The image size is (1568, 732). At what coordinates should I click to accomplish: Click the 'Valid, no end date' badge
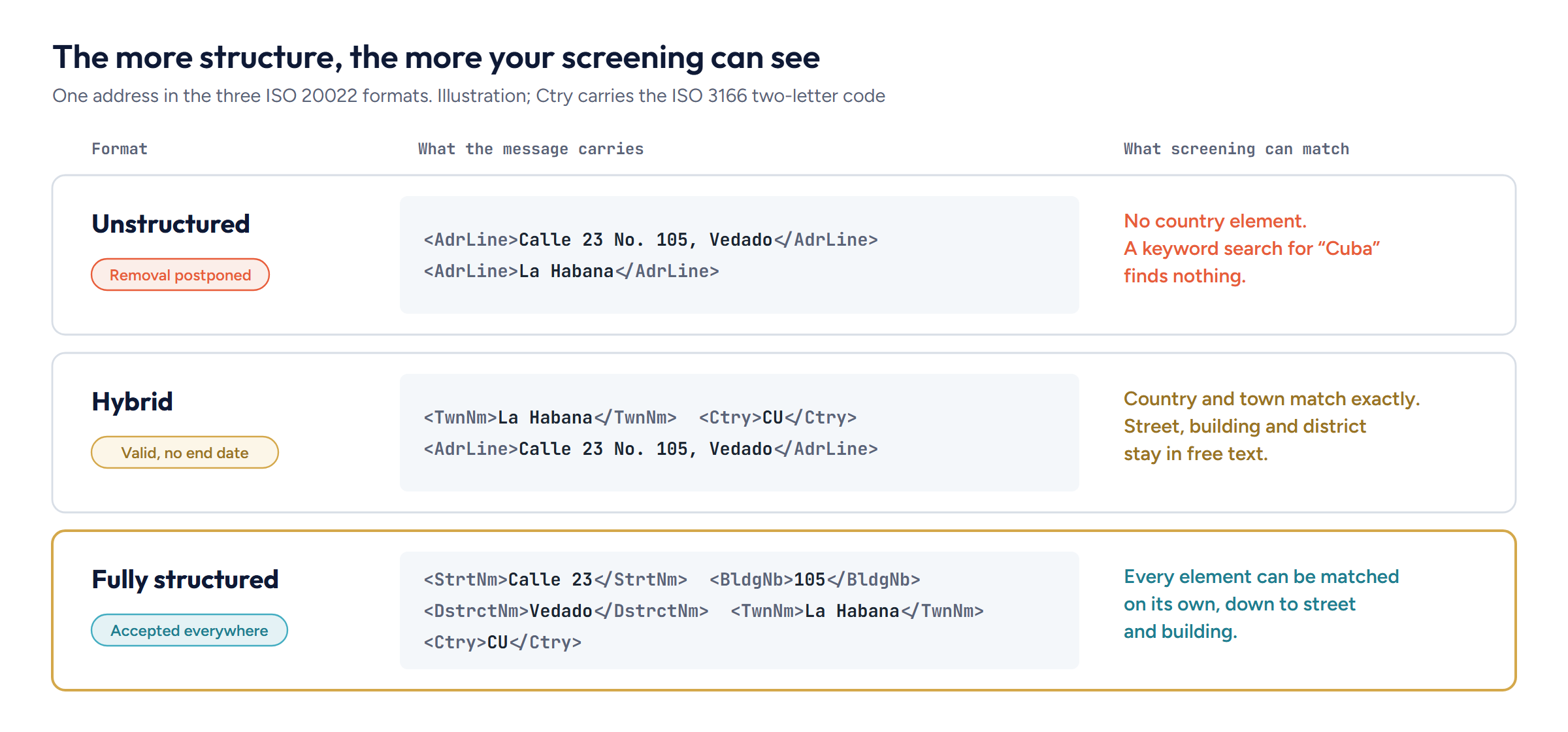click(185, 452)
